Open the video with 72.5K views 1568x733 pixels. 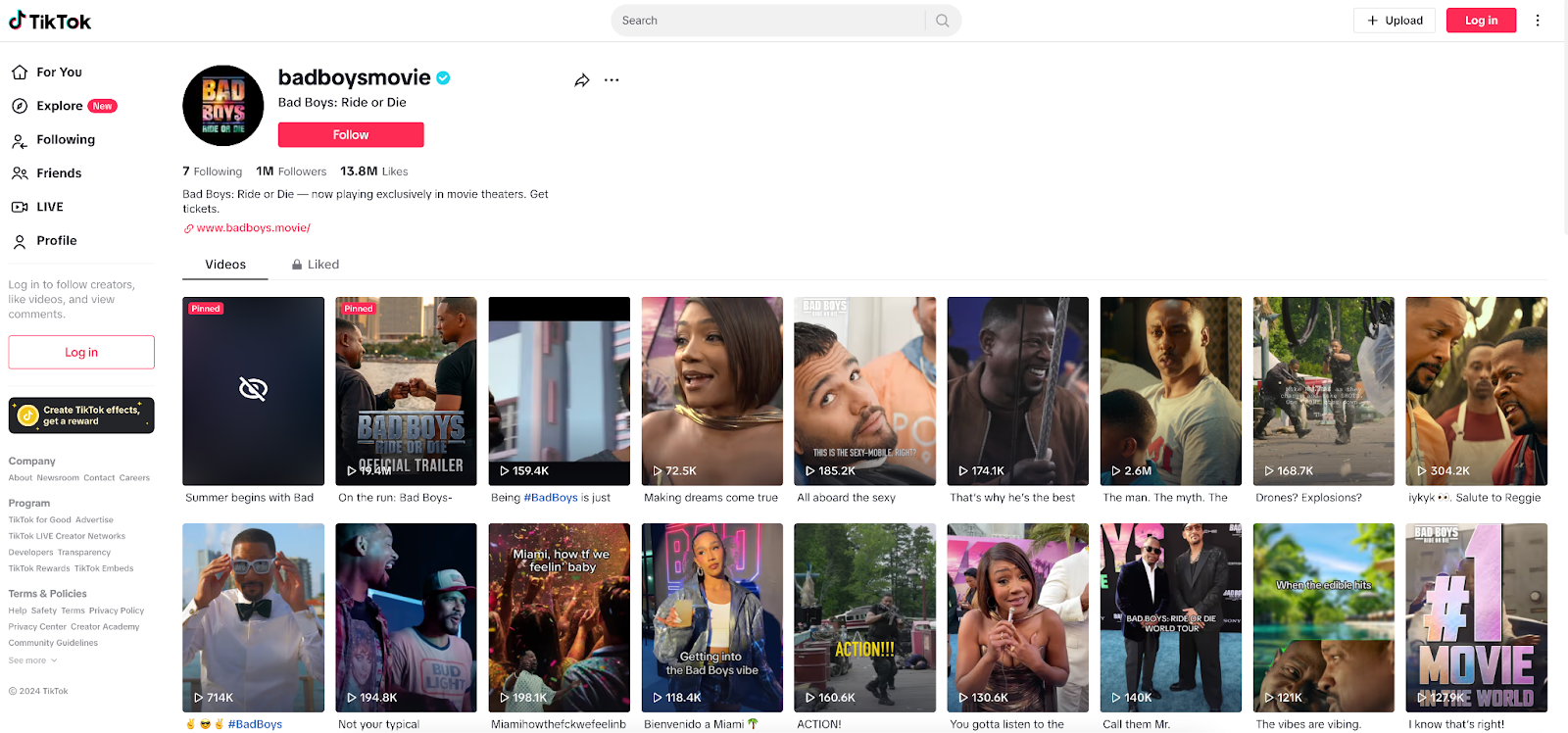(711, 391)
